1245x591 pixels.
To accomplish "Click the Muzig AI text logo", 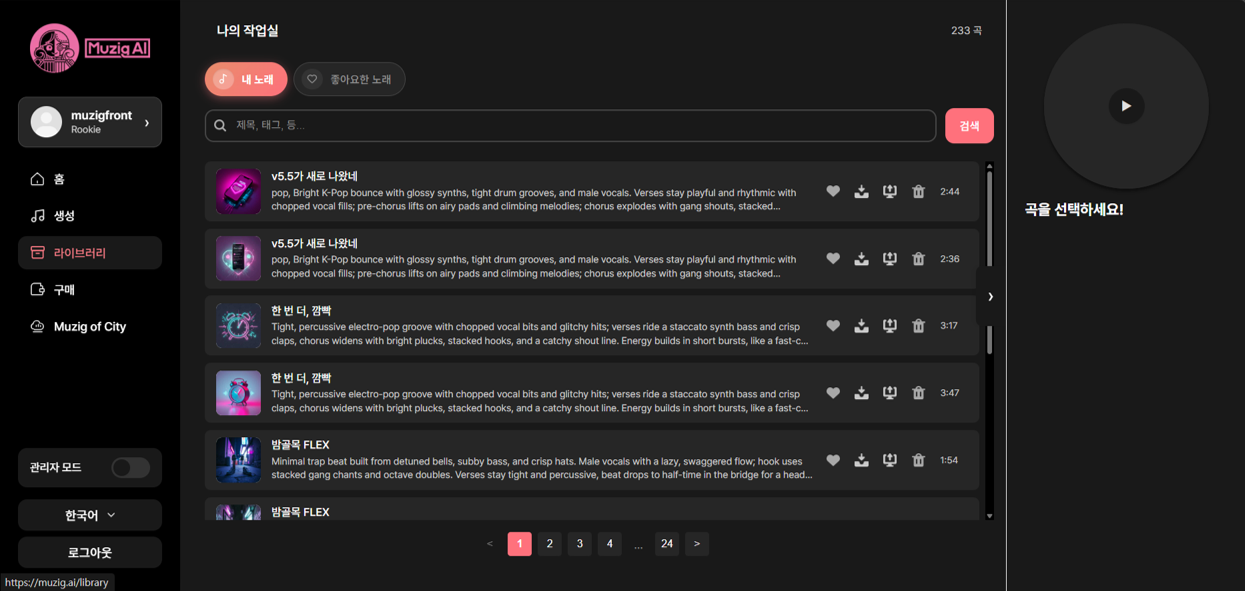I will [118, 48].
